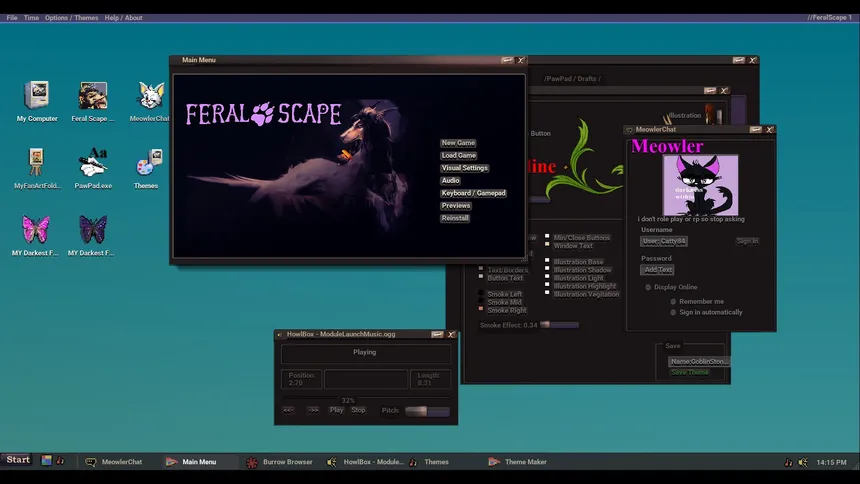860x484 pixels.
Task: Click Previews in Main Menu
Action: (456, 206)
